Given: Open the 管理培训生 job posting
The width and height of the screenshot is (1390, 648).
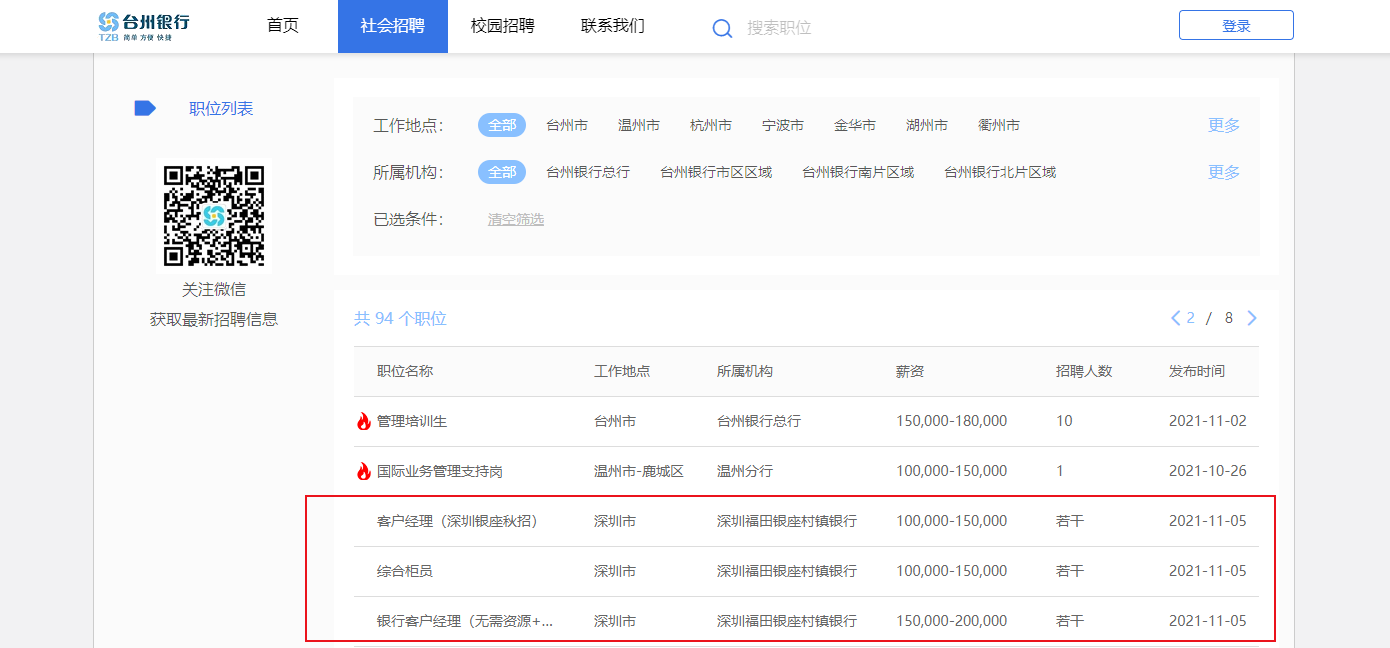Looking at the screenshot, I should (x=412, y=421).
